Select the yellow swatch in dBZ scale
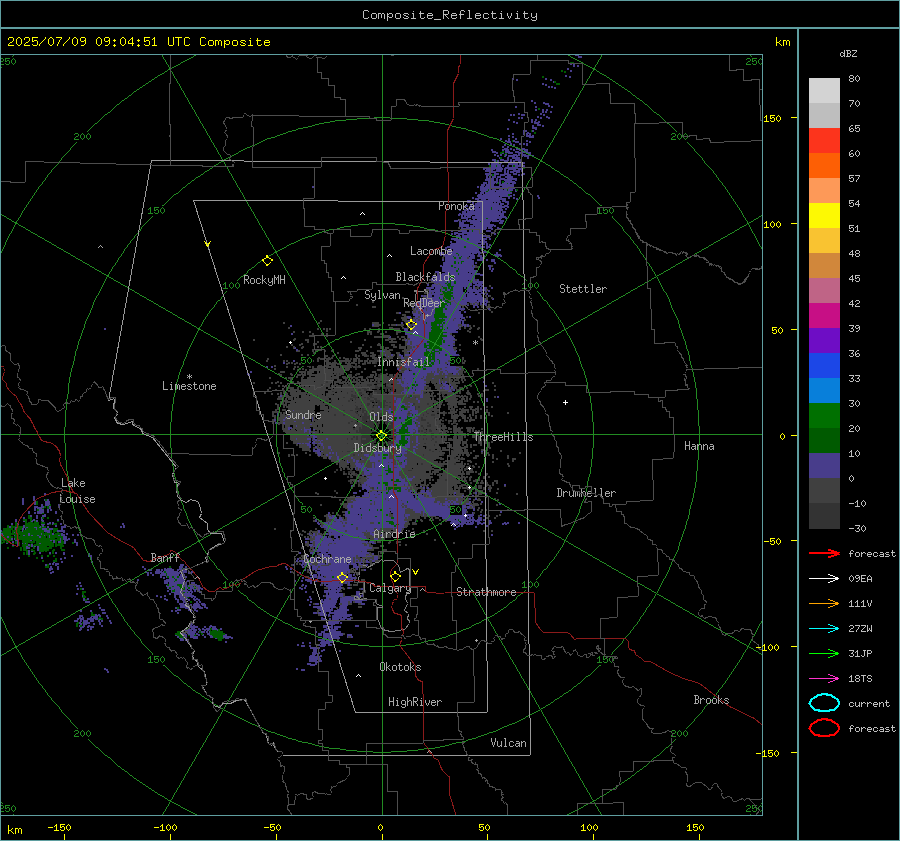 click(824, 215)
